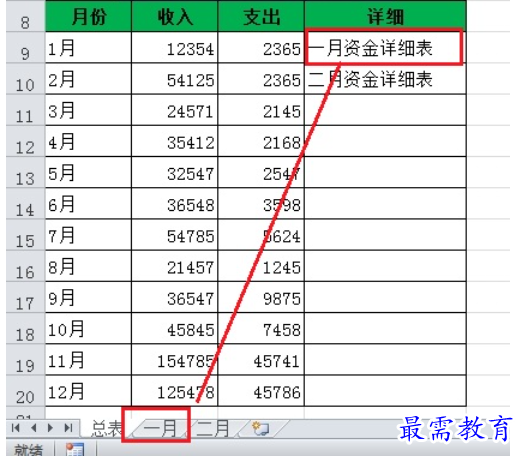Select the 6月 month cell
Viewport: 521px width, 460px height.
click(88, 204)
